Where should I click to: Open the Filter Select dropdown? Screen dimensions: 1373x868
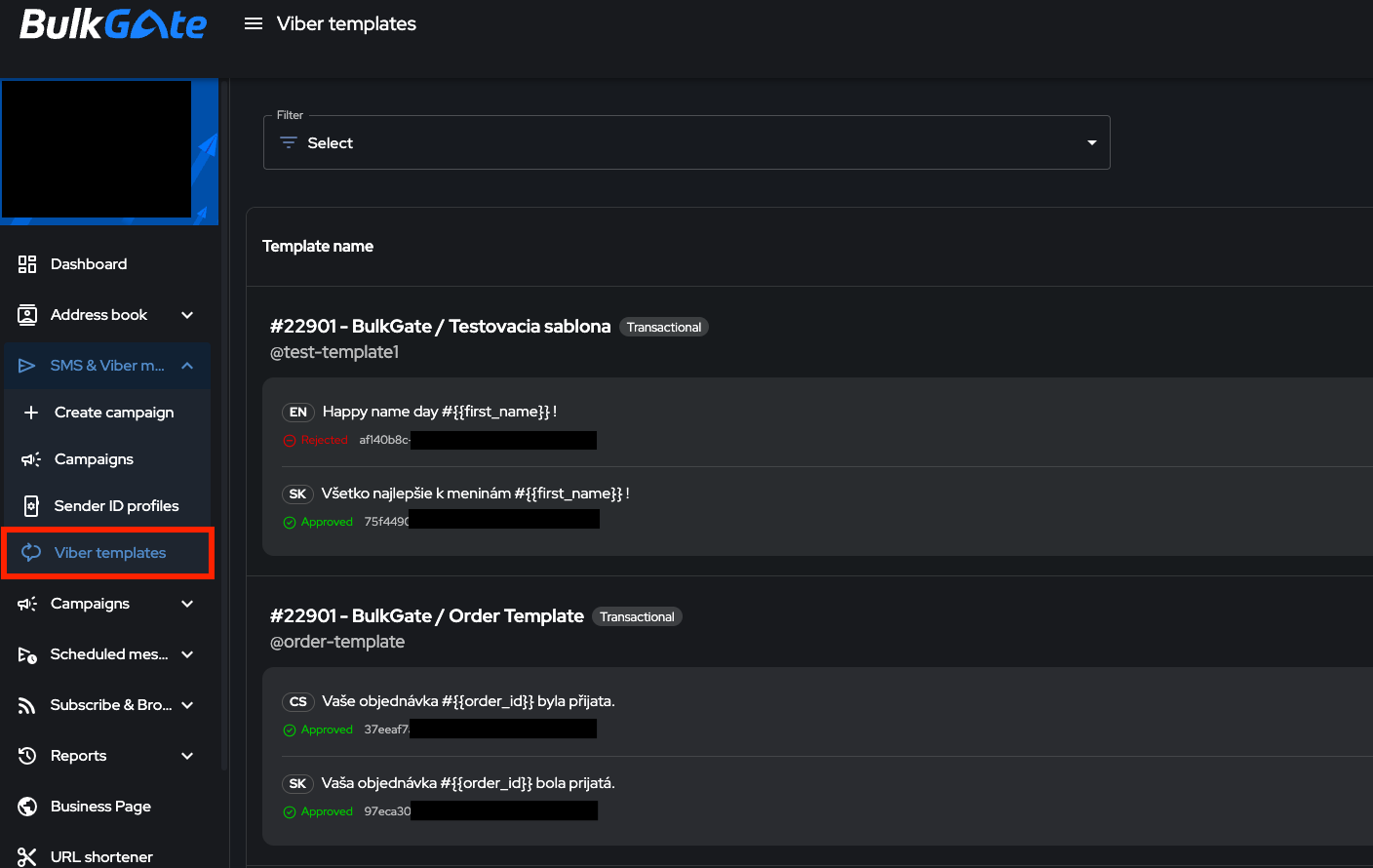point(686,142)
